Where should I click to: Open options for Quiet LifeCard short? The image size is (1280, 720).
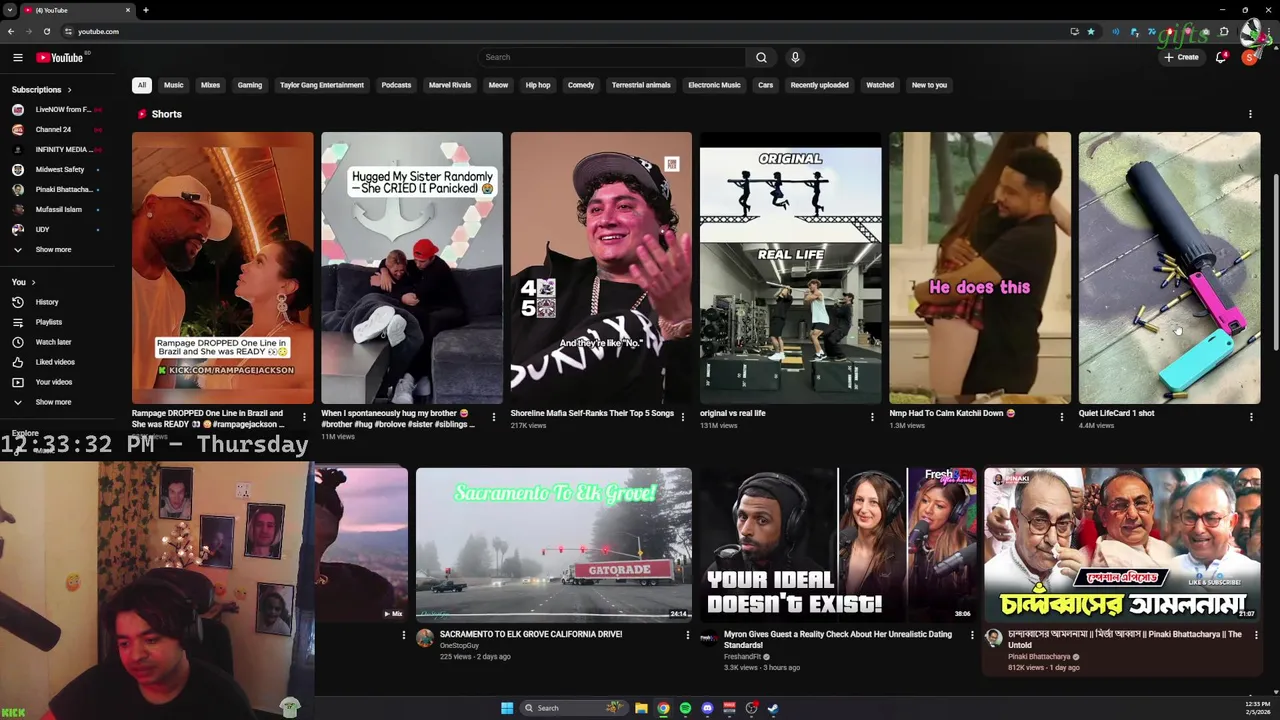pos(1251,416)
